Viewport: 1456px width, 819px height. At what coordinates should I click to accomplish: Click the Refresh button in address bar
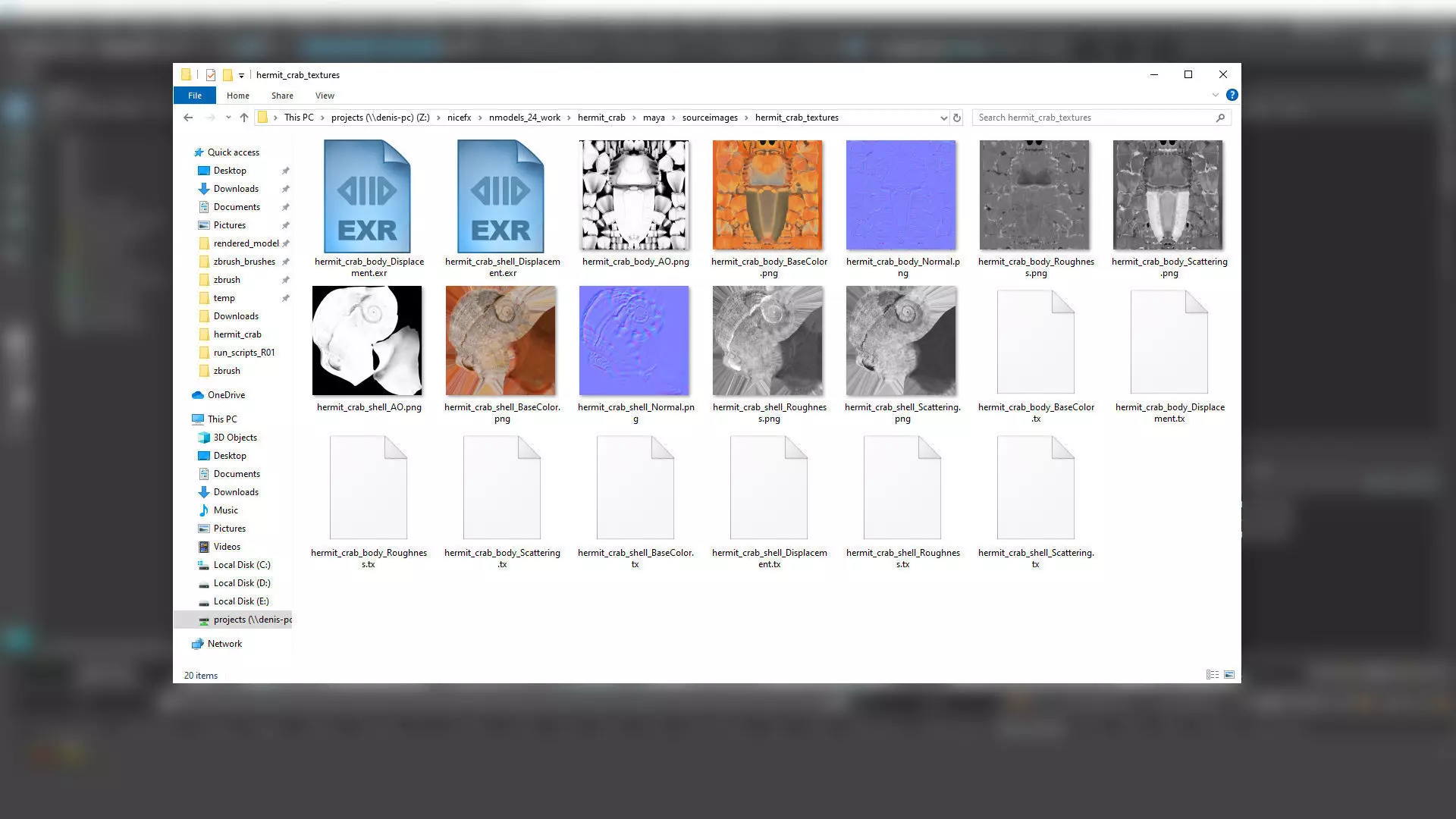tap(957, 118)
